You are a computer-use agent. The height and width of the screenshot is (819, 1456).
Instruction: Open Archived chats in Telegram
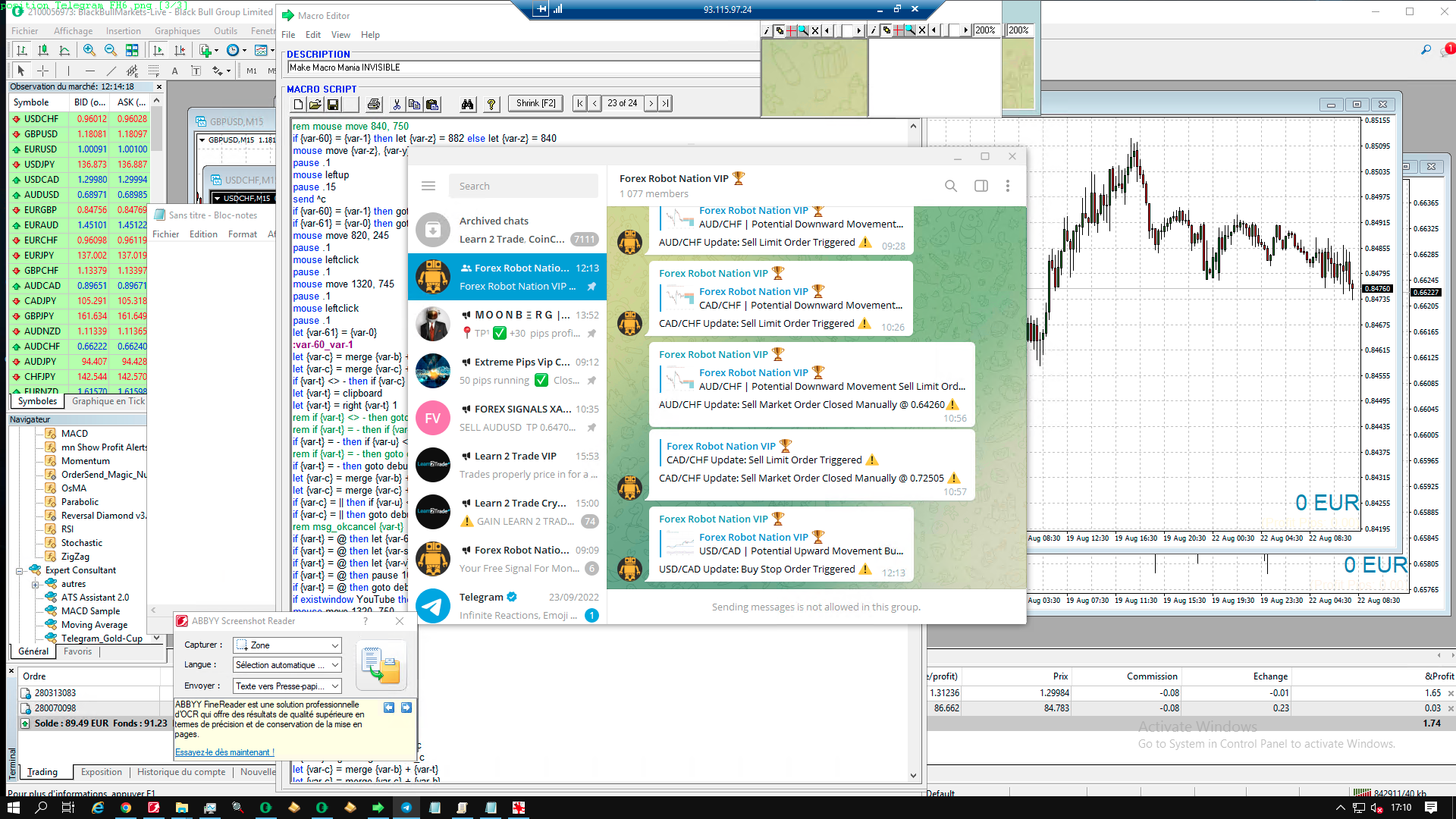(x=507, y=230)
